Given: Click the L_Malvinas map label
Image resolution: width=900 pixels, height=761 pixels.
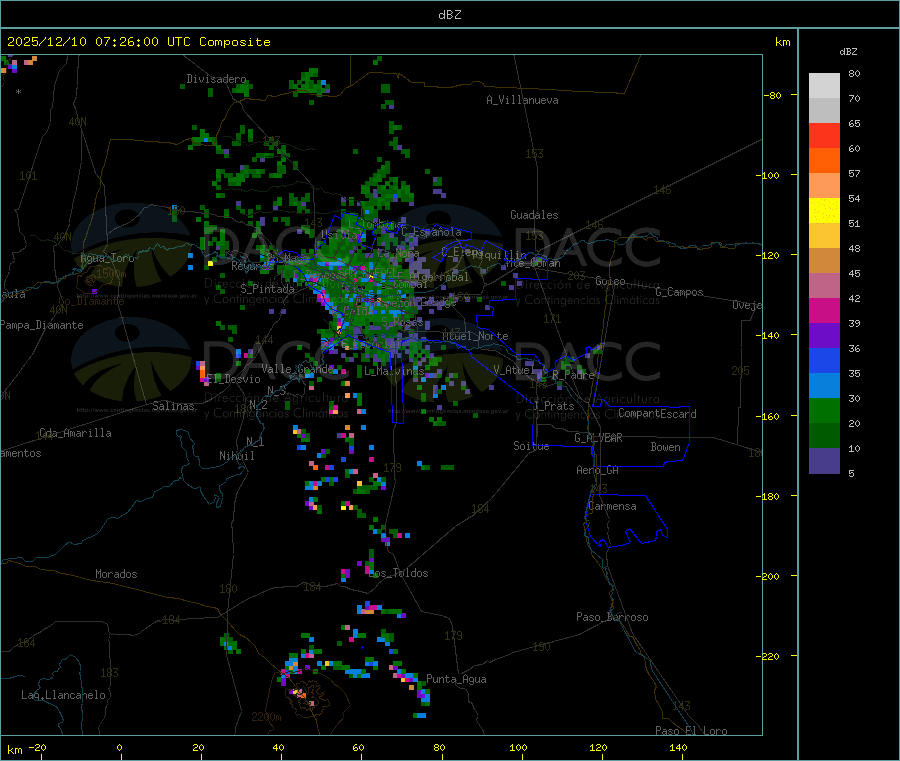Looking at the screenshot, I should click(394, 371).
